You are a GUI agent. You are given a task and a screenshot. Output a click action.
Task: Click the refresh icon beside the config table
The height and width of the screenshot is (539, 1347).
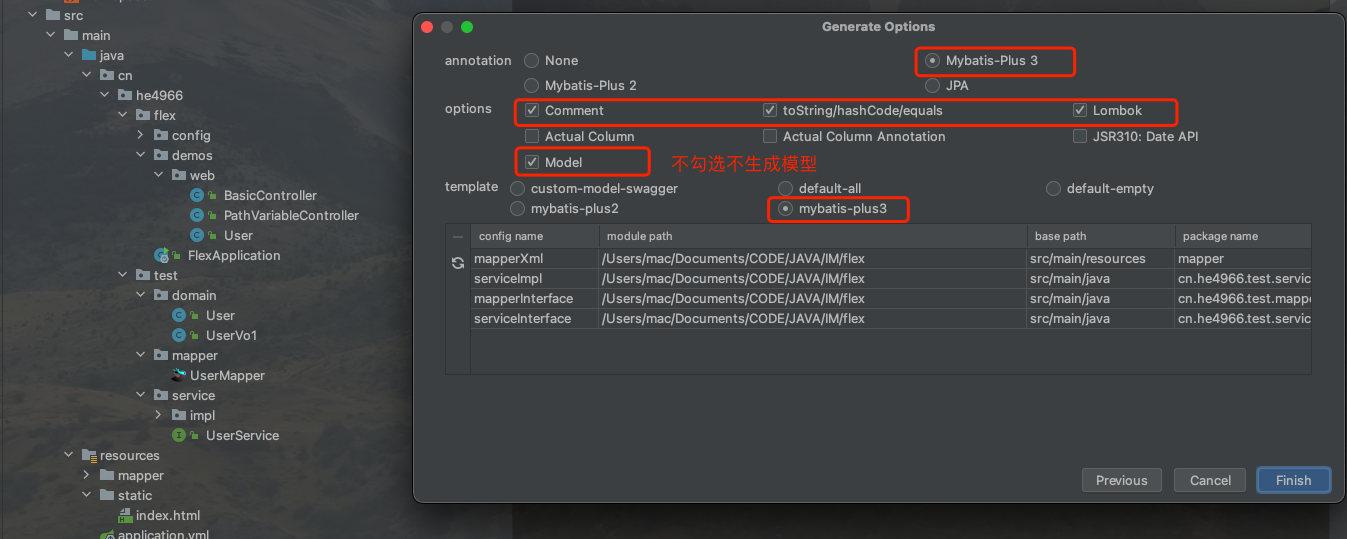[x=458, y=263]
